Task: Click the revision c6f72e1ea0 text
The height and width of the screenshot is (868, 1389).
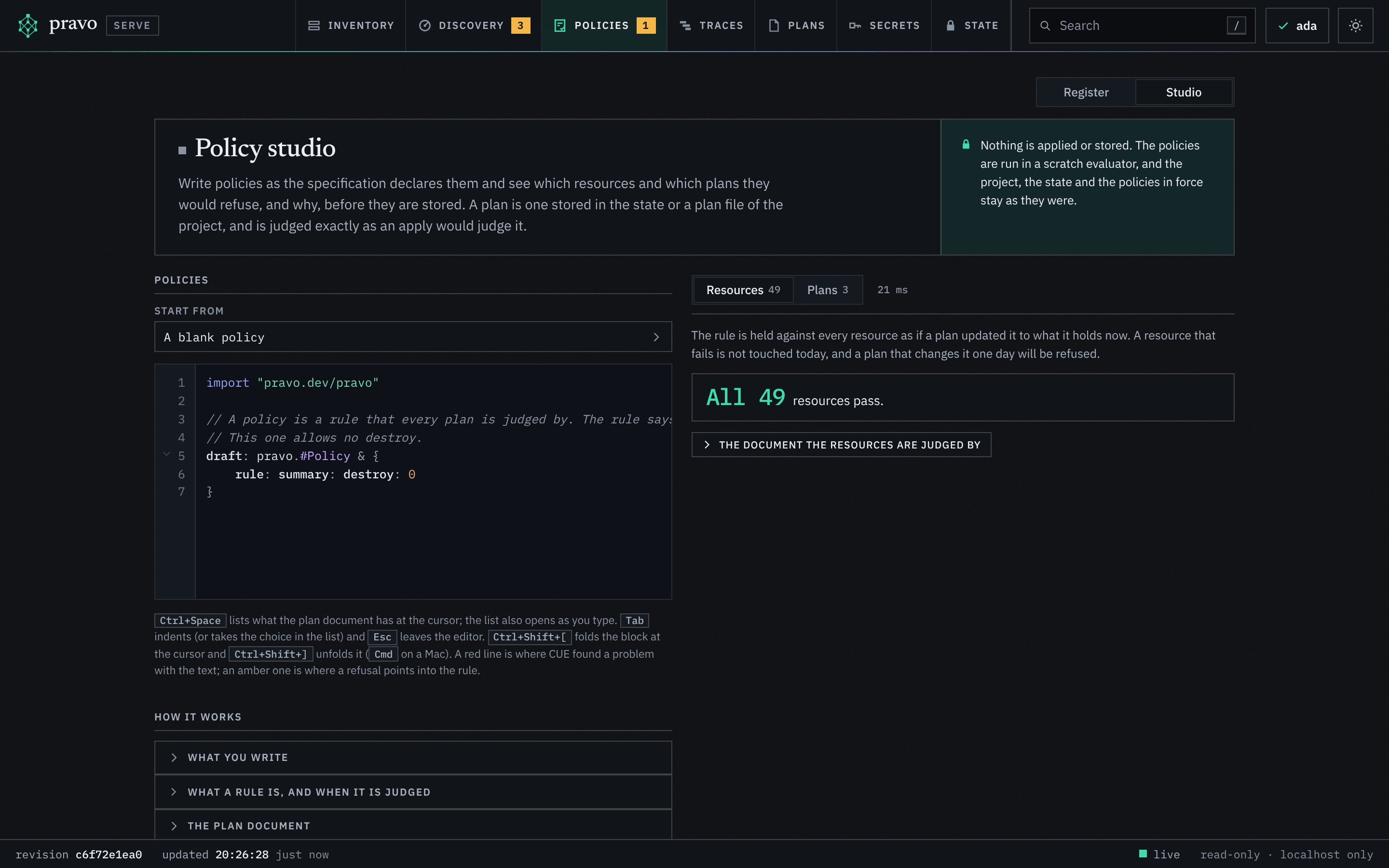Action: (79, 854)
